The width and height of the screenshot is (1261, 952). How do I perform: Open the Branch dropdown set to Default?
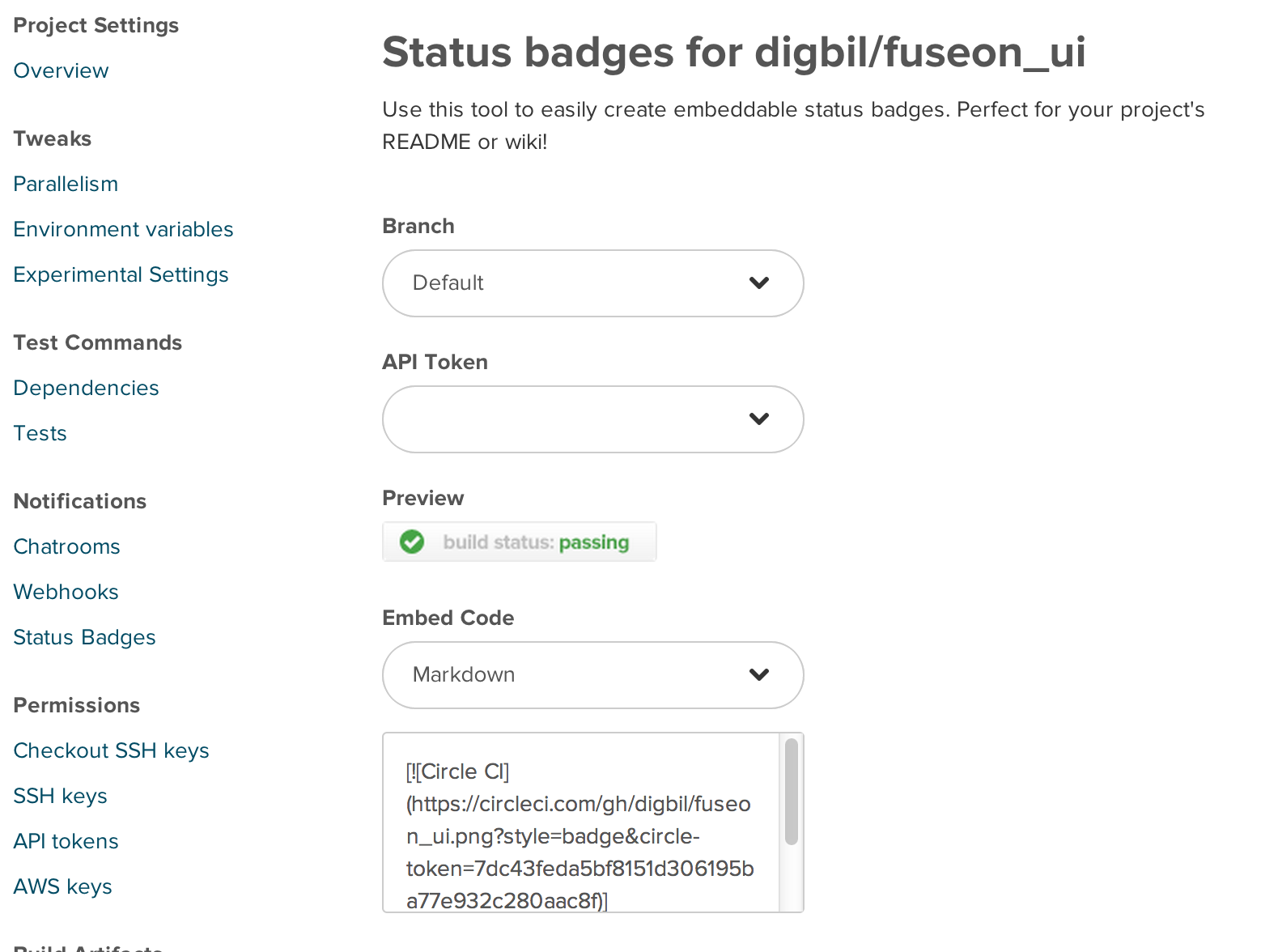592,283
